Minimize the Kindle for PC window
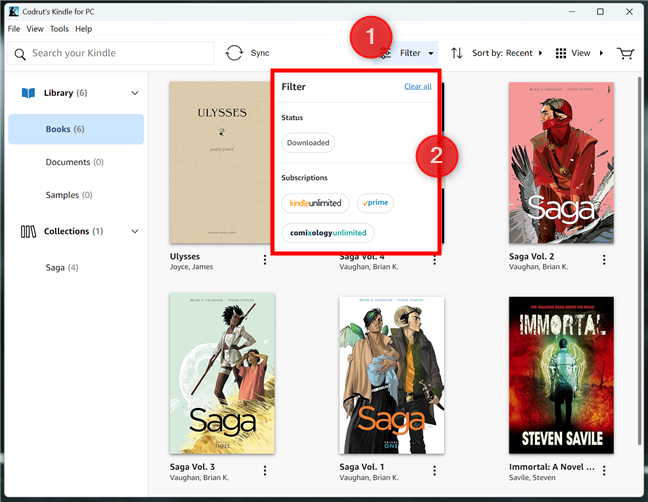 tap(572, 12)
